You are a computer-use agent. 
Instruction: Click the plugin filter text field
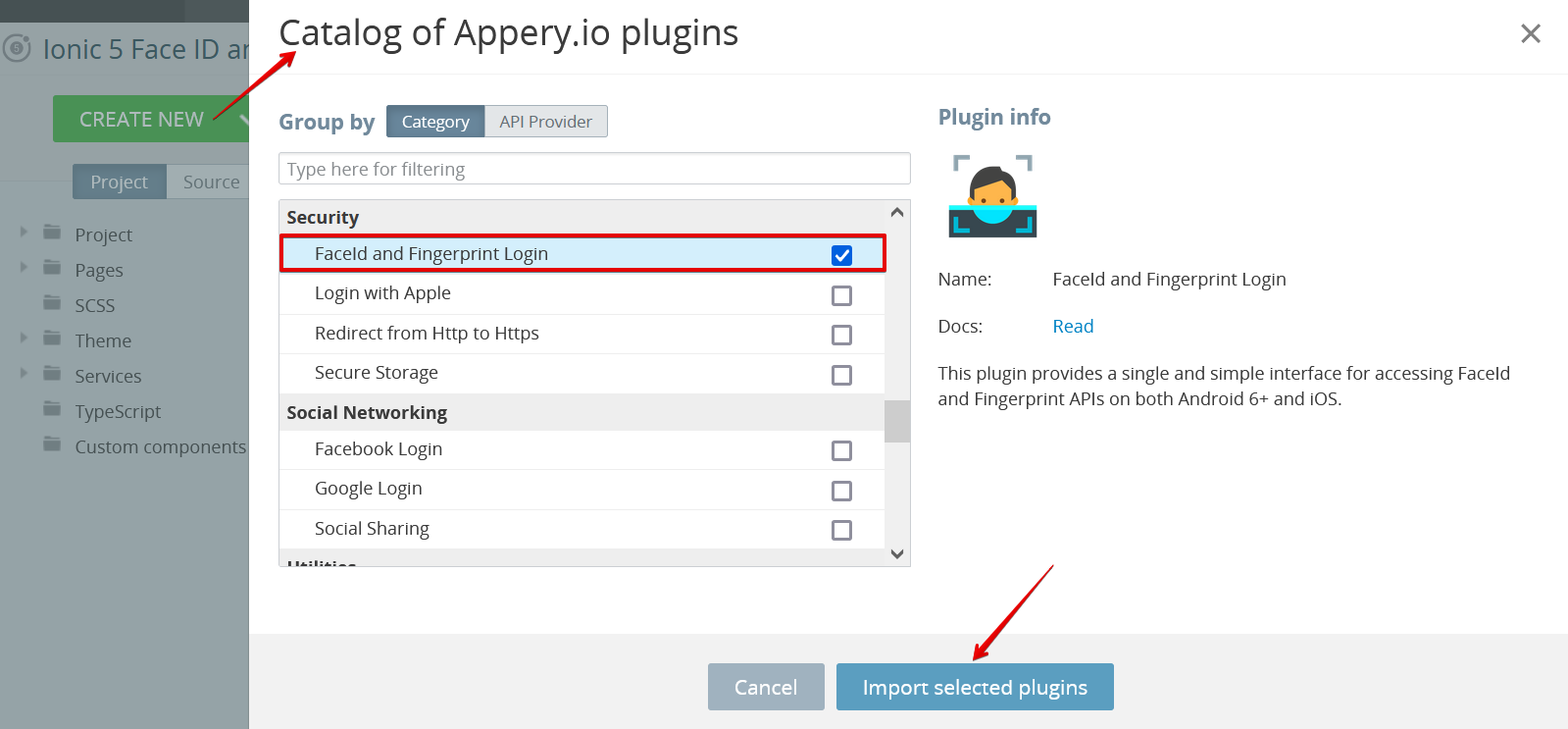[x=594, y=169]
